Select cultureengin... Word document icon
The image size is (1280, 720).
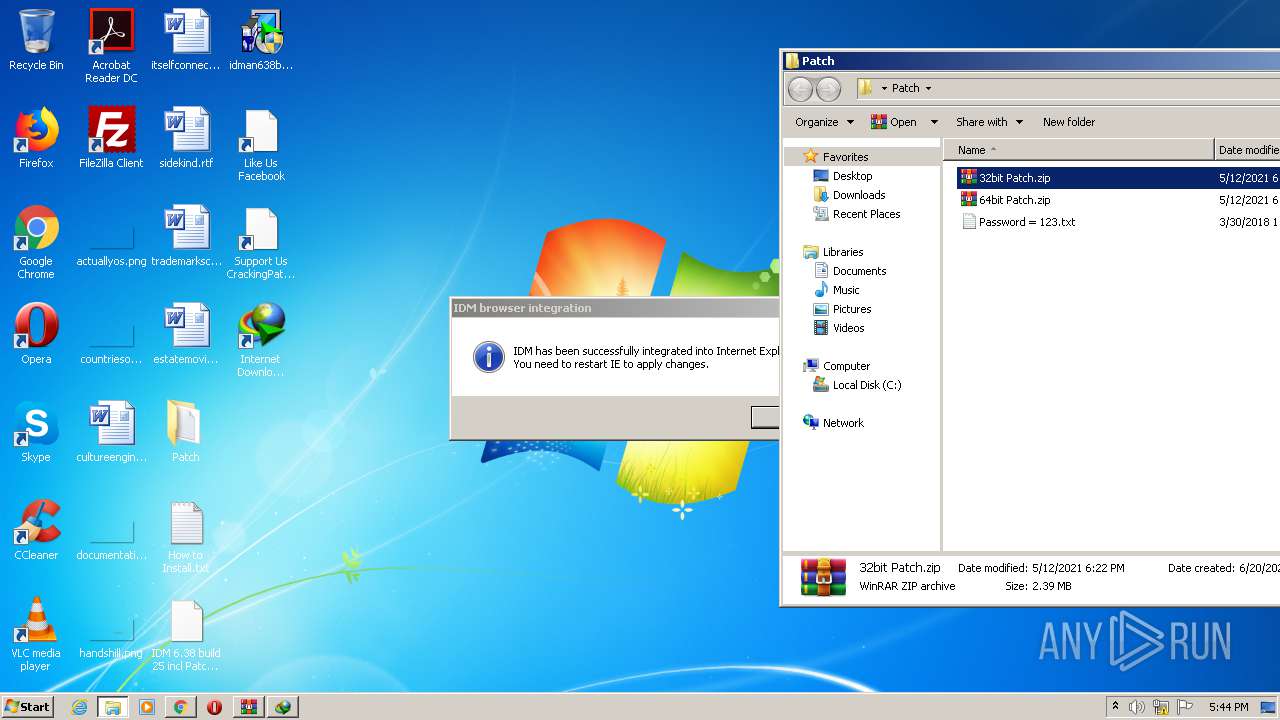point(111,433)
